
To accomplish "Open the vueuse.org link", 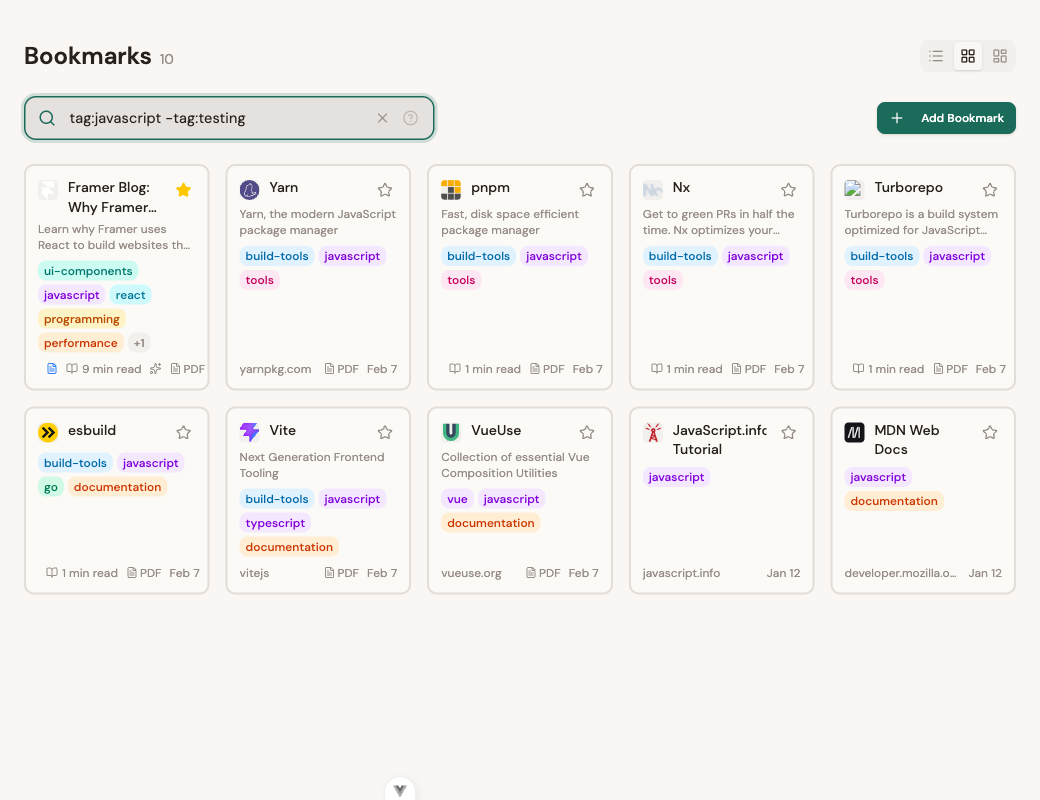I will click(471, 573).
